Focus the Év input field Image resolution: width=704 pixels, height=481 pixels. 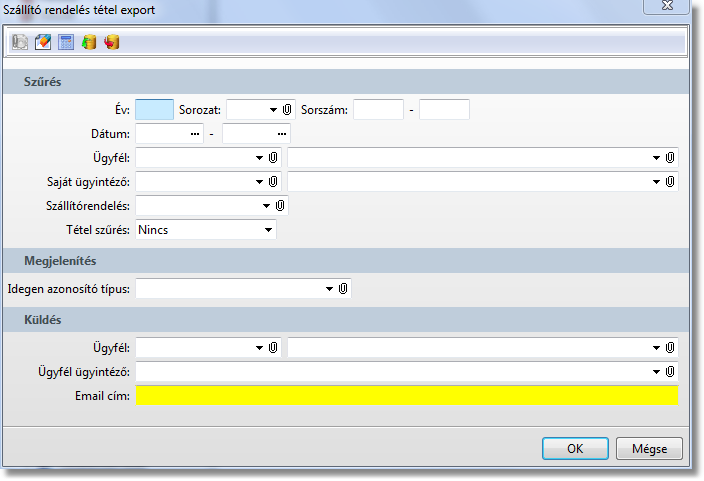pyautogui.click(x=154, y=110)
